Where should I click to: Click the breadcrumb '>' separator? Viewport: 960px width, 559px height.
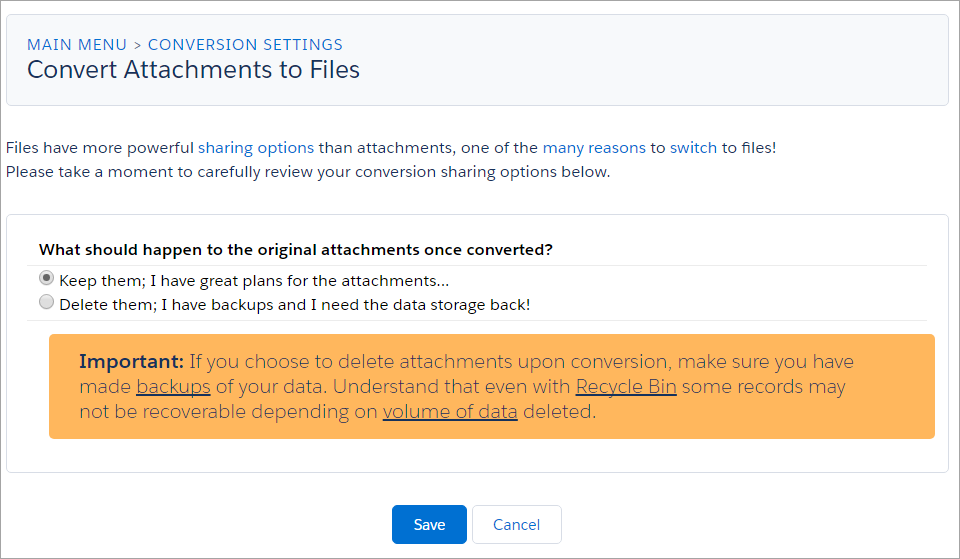138,45
